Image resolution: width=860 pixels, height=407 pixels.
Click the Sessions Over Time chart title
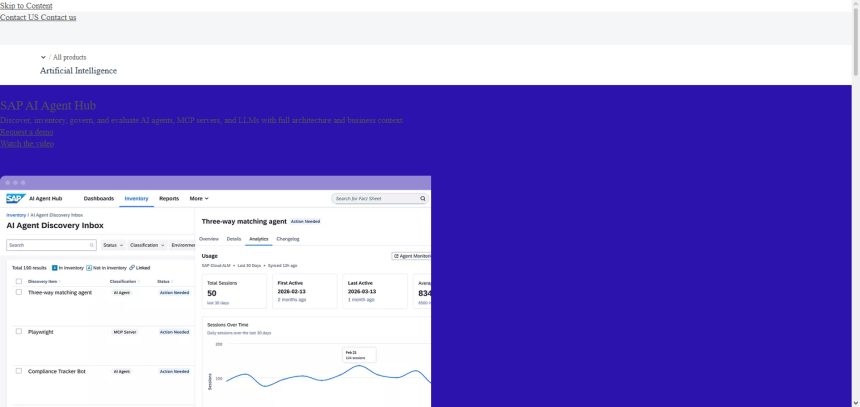228,325
